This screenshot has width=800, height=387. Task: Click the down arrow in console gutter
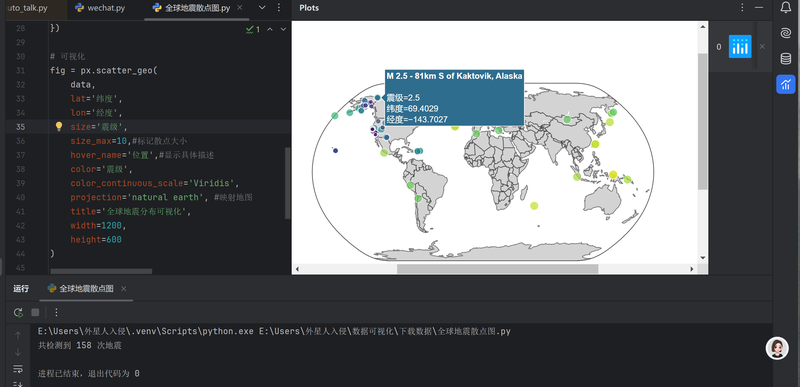pyautogui.click(x=18, y=352)
